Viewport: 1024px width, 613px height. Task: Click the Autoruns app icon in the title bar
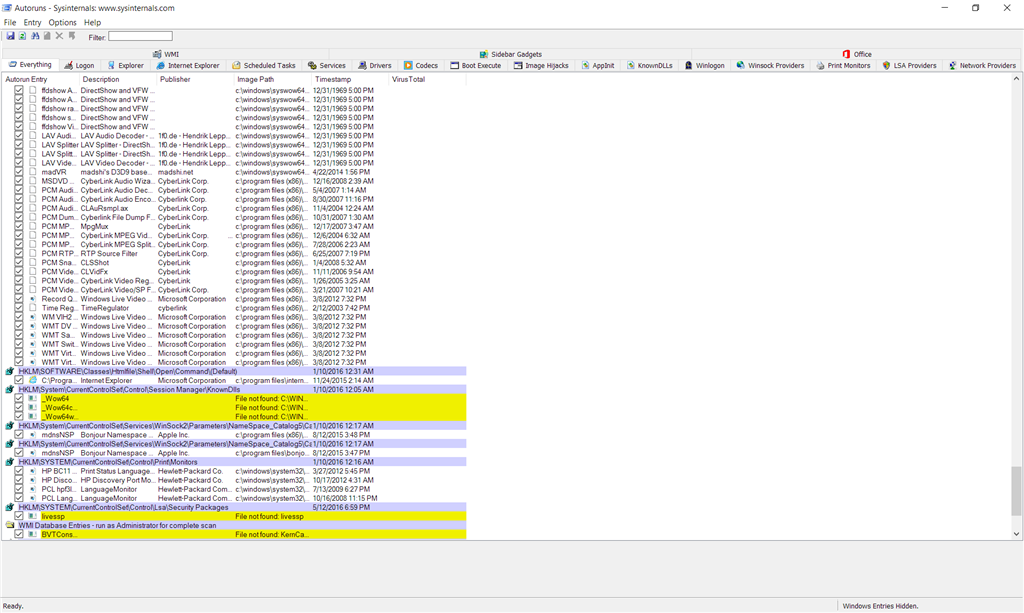(x=7, y=8)
